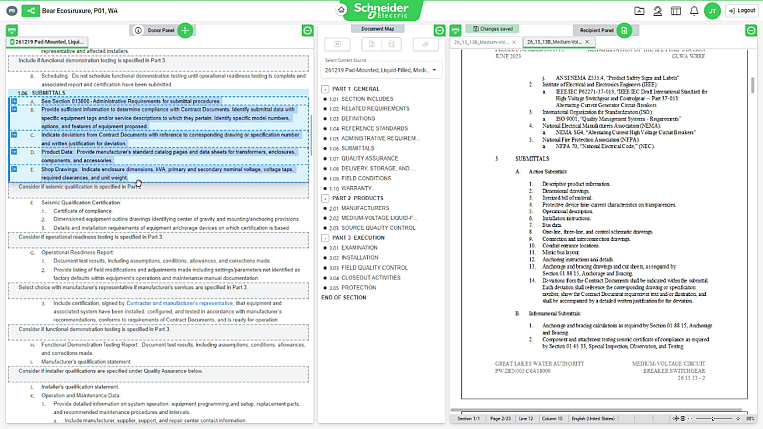Click the Recipient Panel document icon
This screenshot has height=429, width=763.
[624, 30]
